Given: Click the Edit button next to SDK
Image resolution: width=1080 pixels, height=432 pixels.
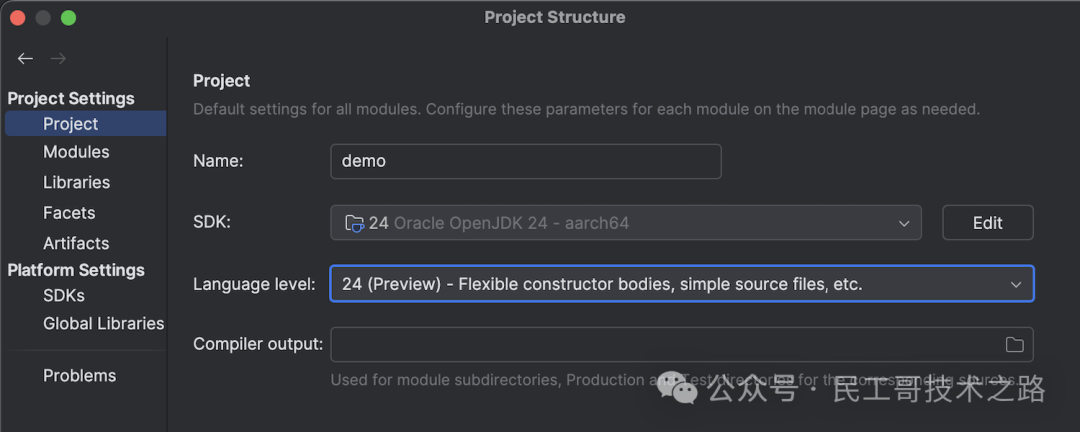Looking at the screenshot, I should click(988, 223).
